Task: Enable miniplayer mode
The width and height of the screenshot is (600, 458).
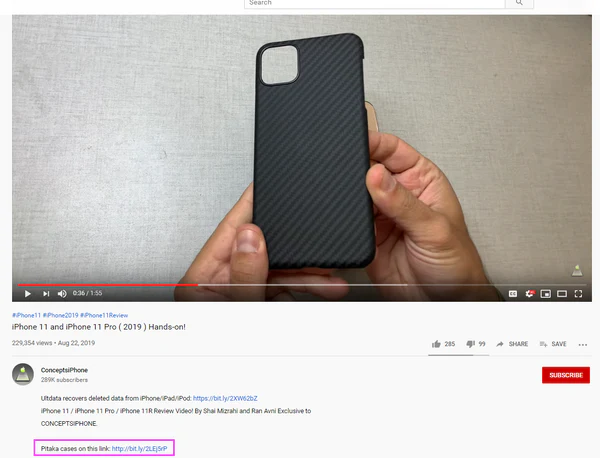Action: point(546,293)
